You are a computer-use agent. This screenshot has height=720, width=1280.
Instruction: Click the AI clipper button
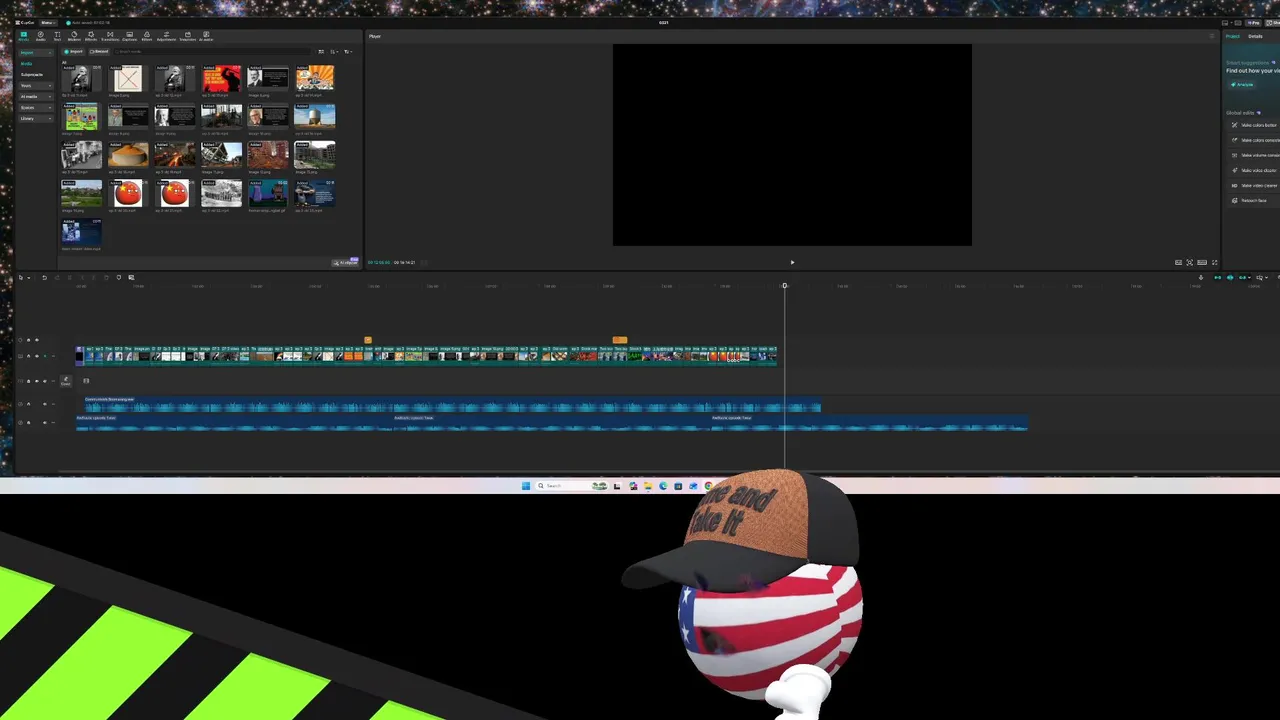pos(346,262)
